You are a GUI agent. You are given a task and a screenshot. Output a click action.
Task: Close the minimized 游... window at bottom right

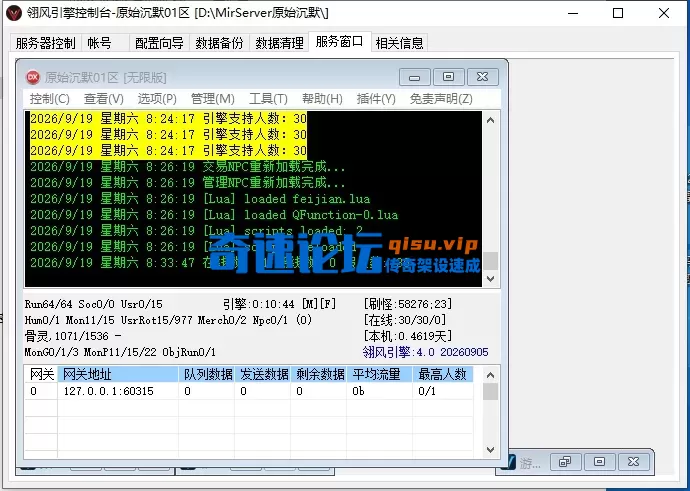pos(634,462)
